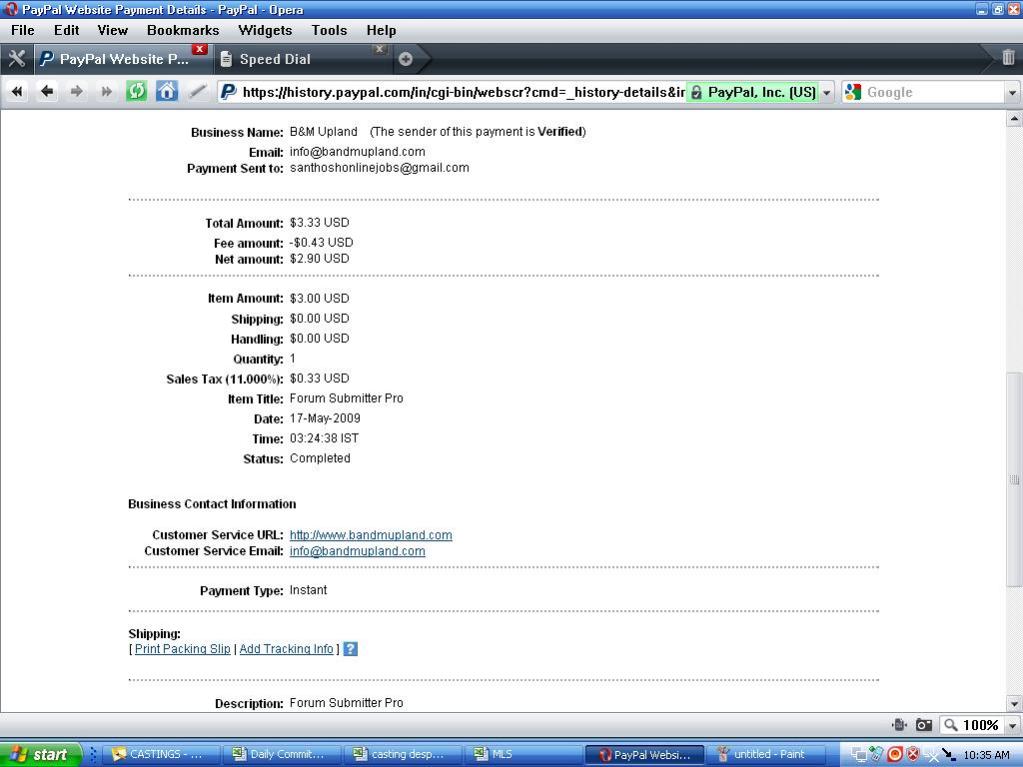1023x767 pixels.
Task: Close the Speed Dial tab
Action: point(380,50)
